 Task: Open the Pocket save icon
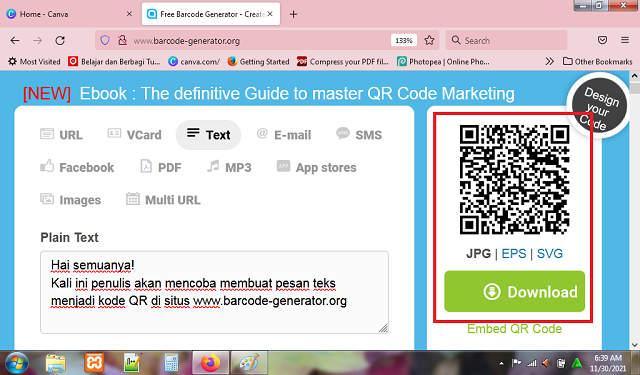tap(602, 40)
